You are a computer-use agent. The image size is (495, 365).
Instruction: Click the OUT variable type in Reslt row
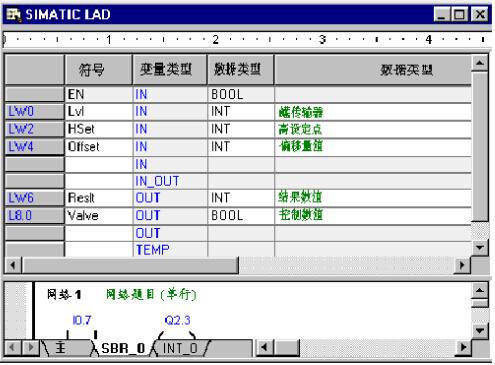pyautogui.click(x=170, y=198)
